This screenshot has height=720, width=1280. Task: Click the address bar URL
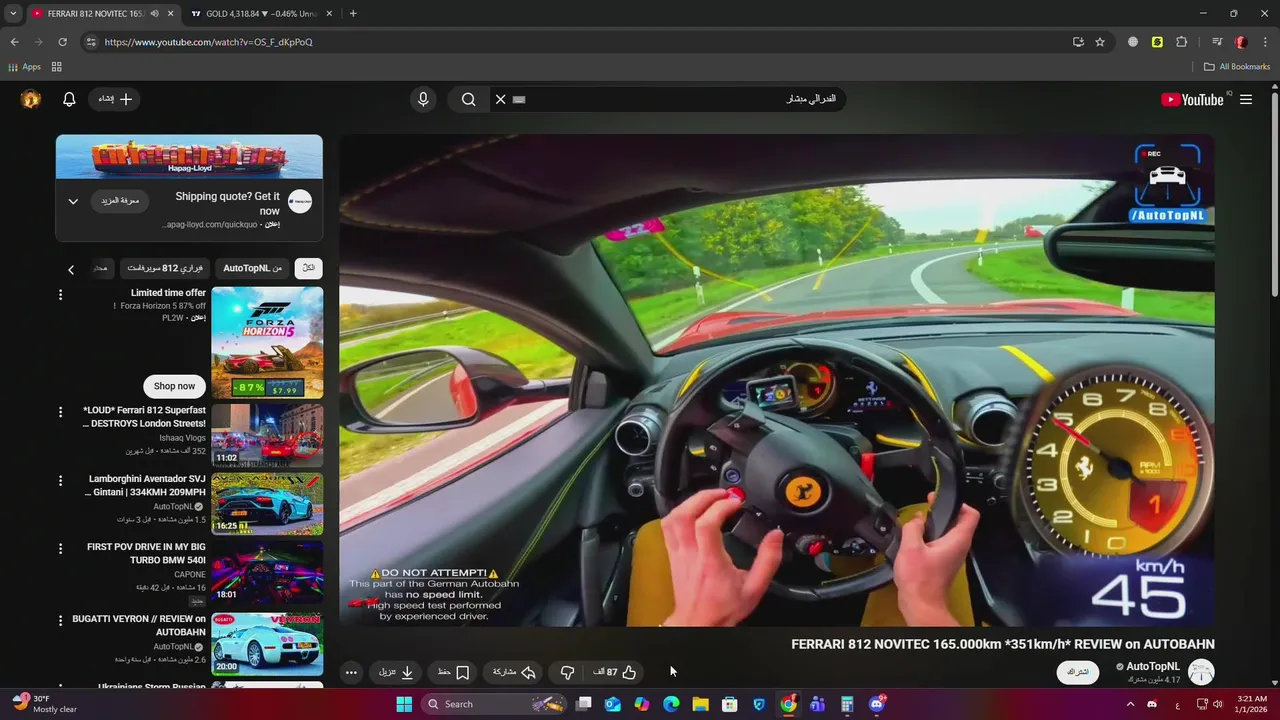pyautogui.click(x=209, y=42)
